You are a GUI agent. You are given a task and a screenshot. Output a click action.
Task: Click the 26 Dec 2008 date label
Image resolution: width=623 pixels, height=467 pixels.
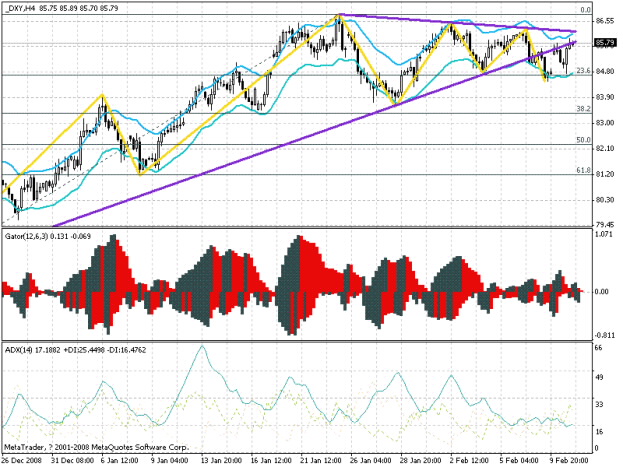(19, 460)
